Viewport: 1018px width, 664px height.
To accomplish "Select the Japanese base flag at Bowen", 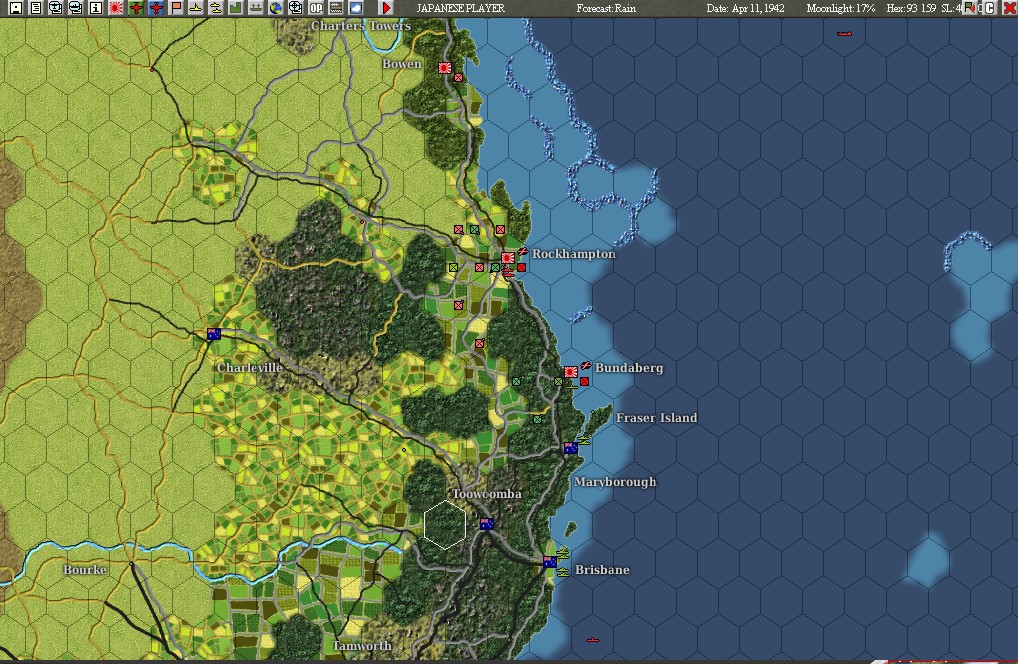I will point(445,68).
